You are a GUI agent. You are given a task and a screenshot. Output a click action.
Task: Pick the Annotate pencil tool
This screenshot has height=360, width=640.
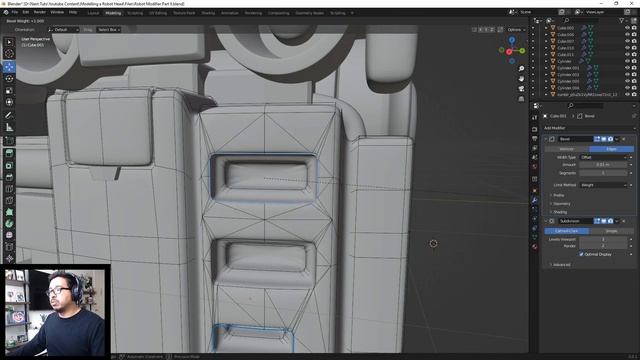(x=9, y=116)
